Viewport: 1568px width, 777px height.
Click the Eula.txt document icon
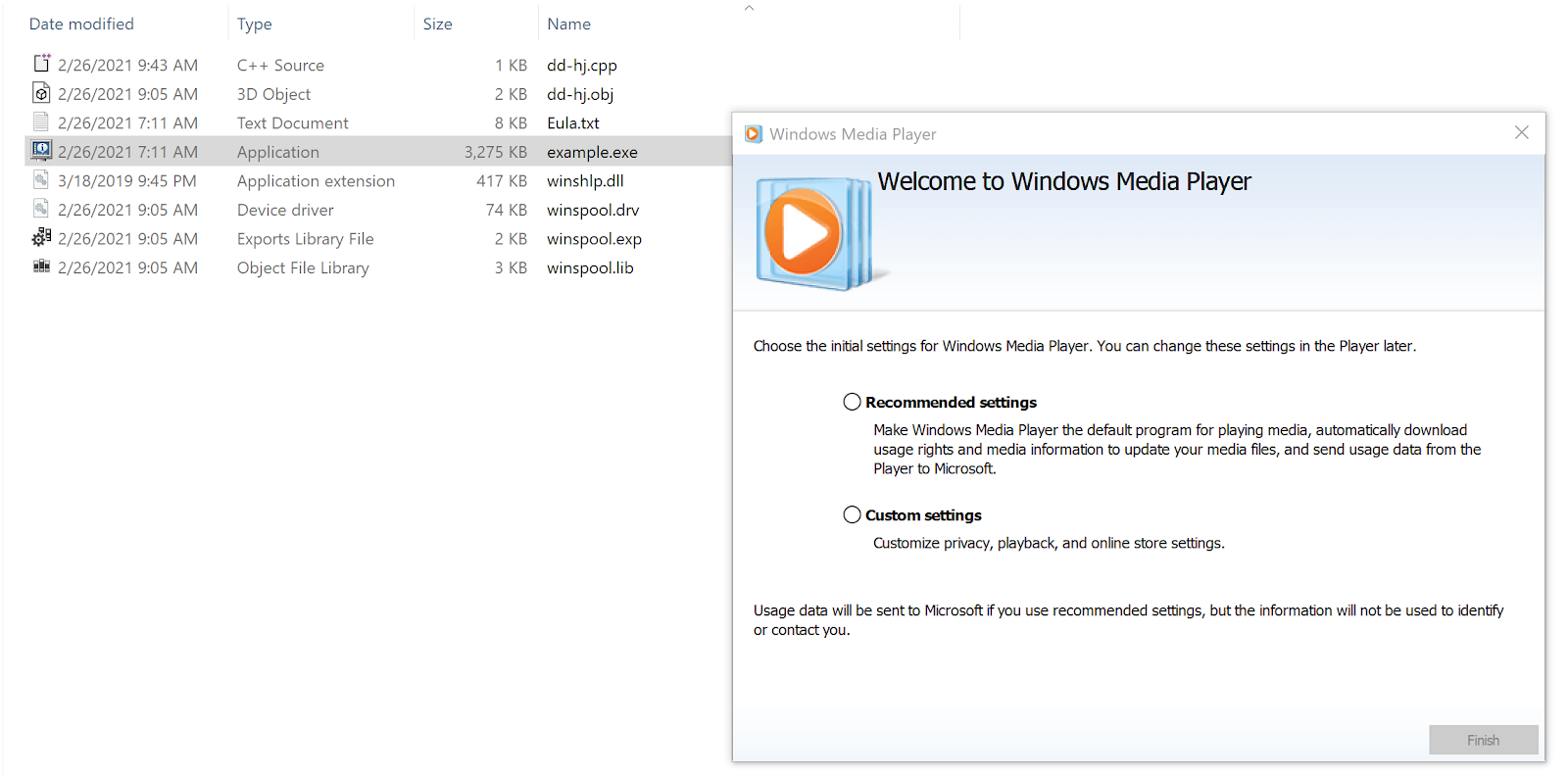pyautogui.click(x=41, y=121)
